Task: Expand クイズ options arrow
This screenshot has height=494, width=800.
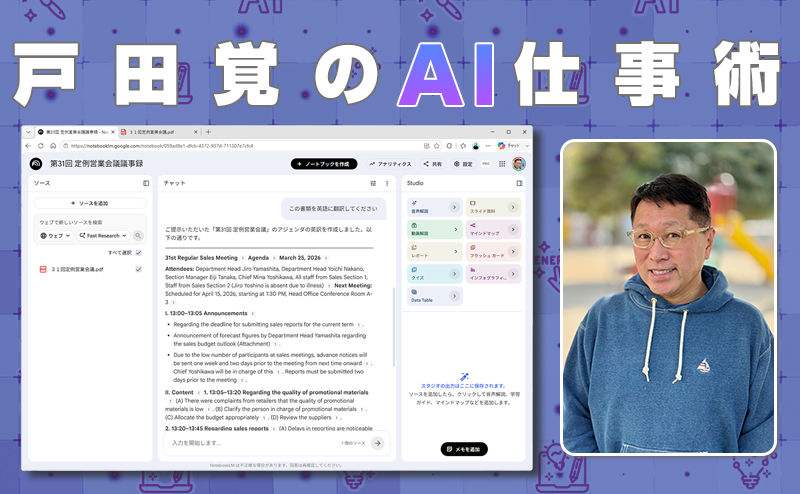Action: pyautogui.click(x=454, y=274)
